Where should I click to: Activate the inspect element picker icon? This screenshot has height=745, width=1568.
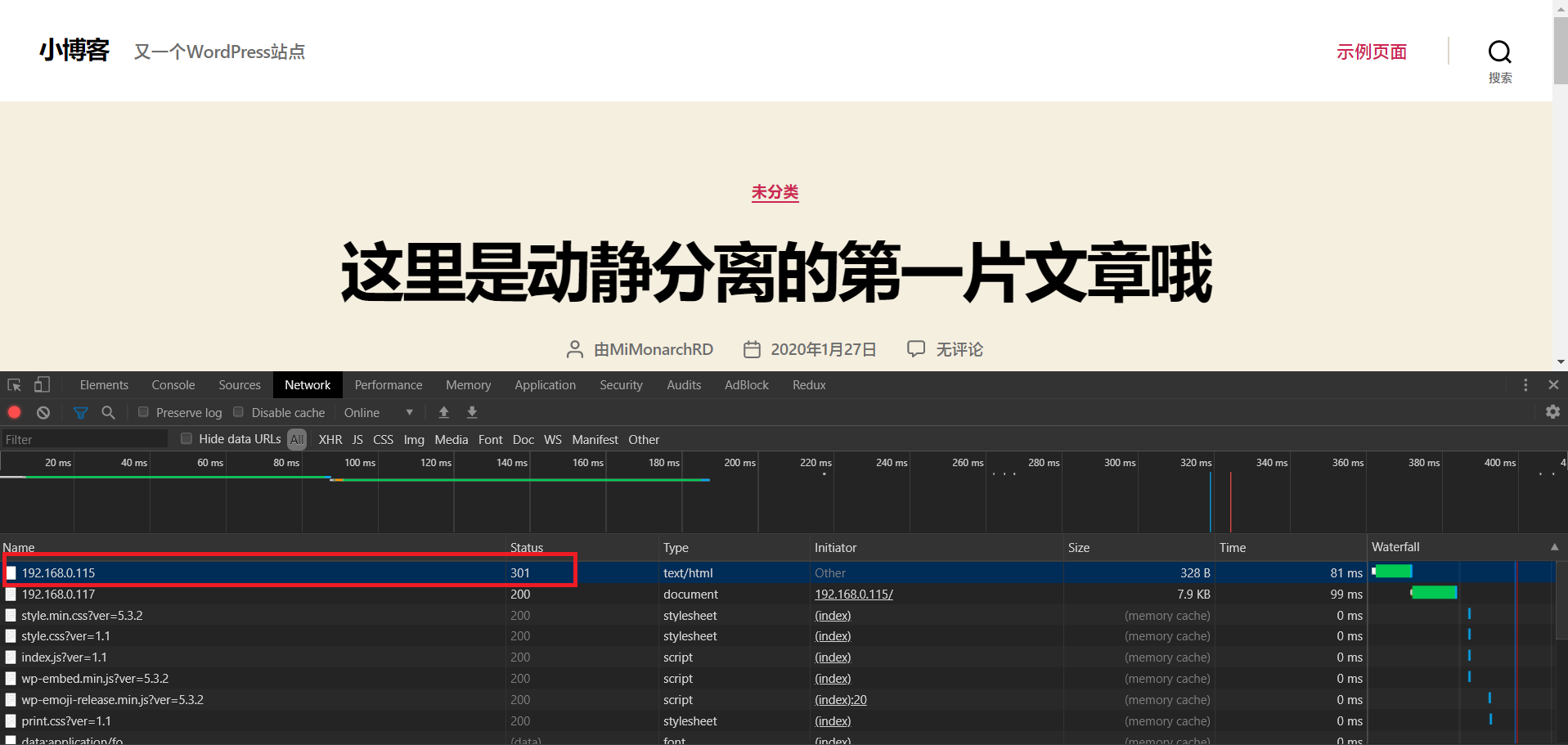click(x=14, y=384)
